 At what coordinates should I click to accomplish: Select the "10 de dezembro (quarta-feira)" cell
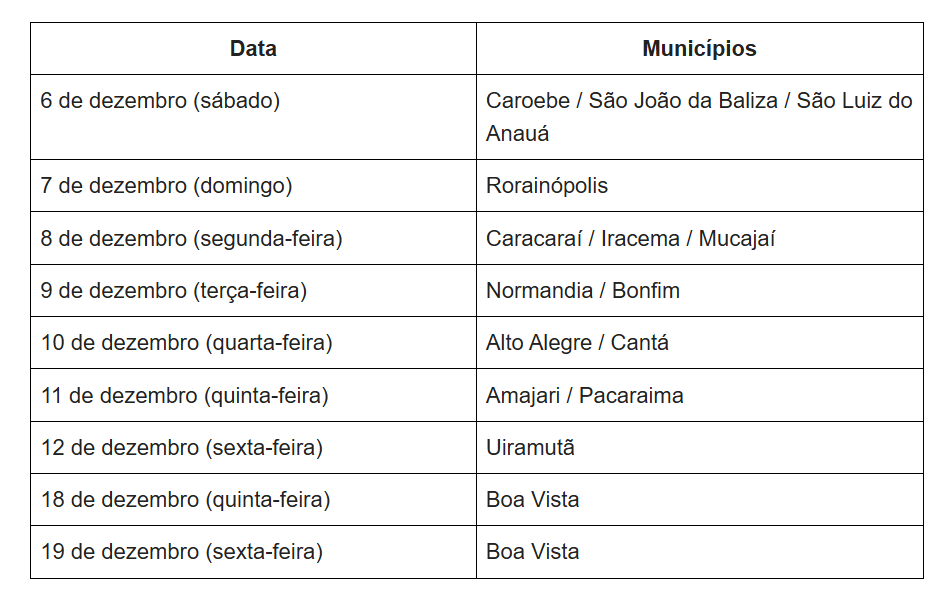click(x=186, y=343)
